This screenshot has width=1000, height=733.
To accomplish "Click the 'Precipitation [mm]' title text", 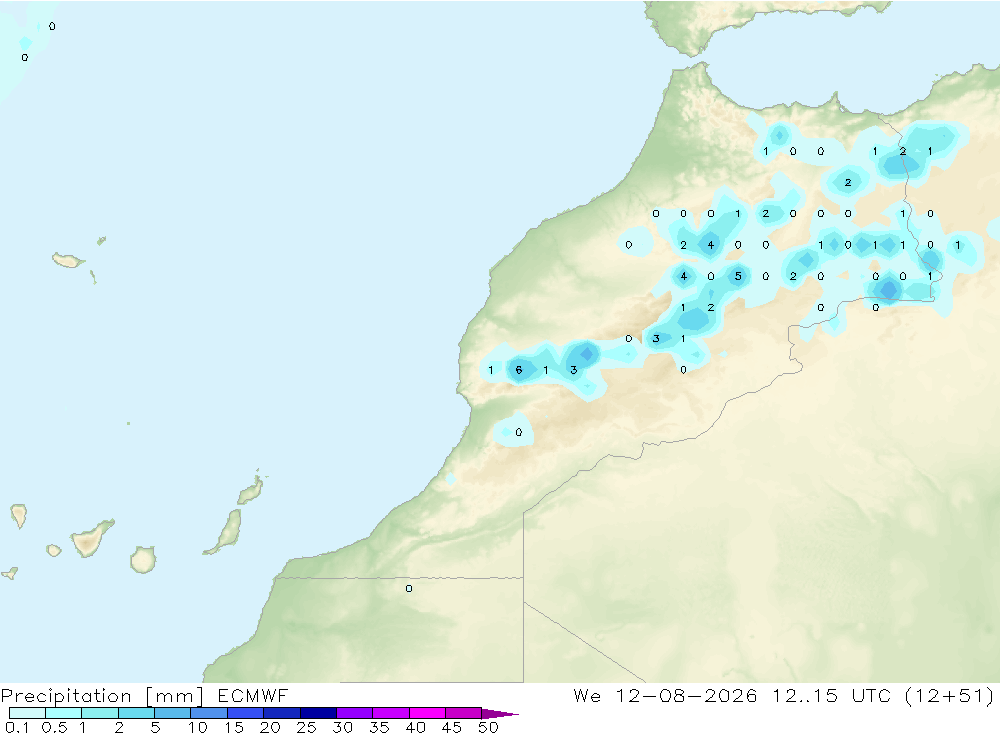I will (102, 696).
